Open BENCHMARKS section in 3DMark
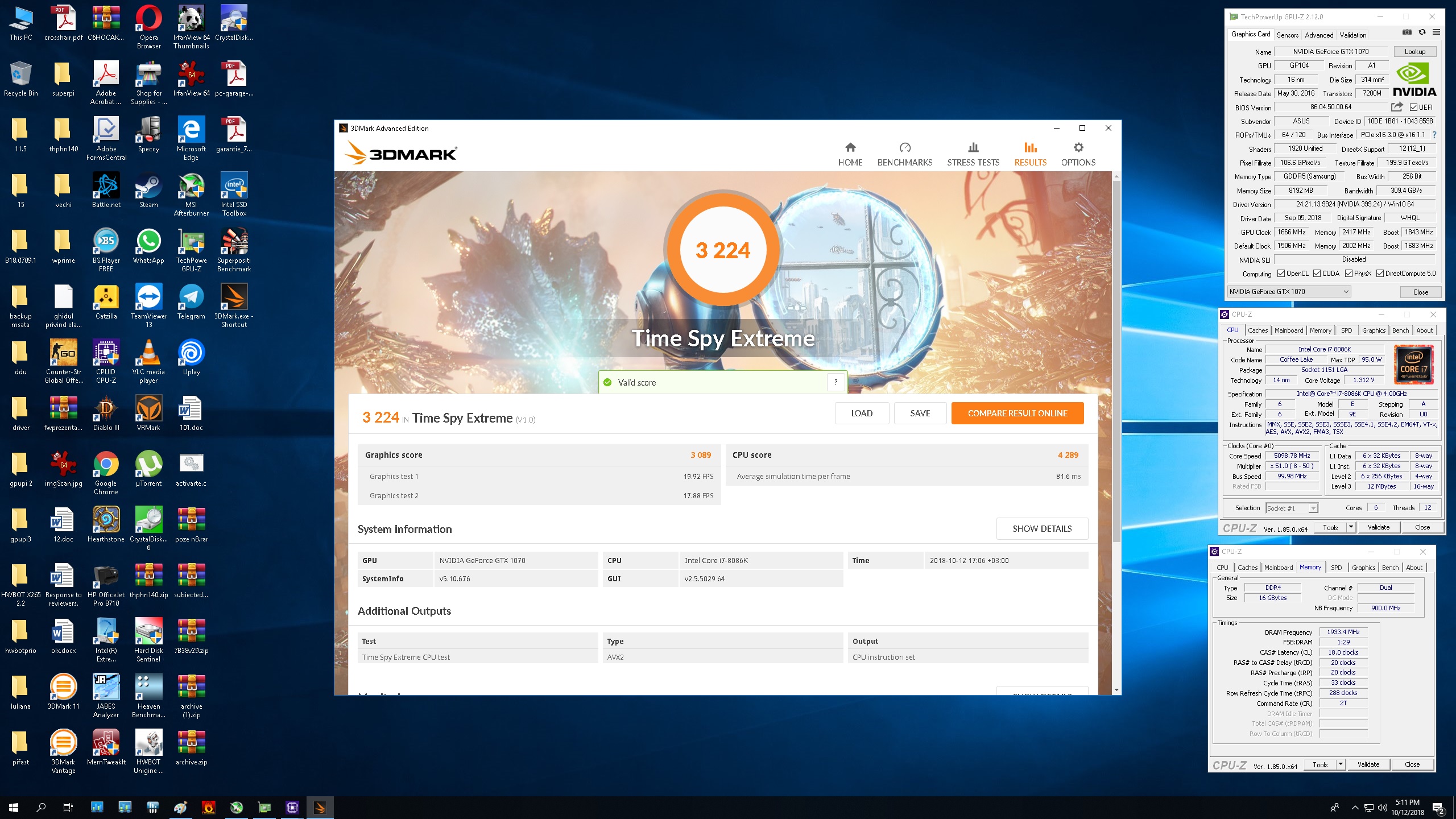The image size is (1456, 819). (x=905, y=155)
